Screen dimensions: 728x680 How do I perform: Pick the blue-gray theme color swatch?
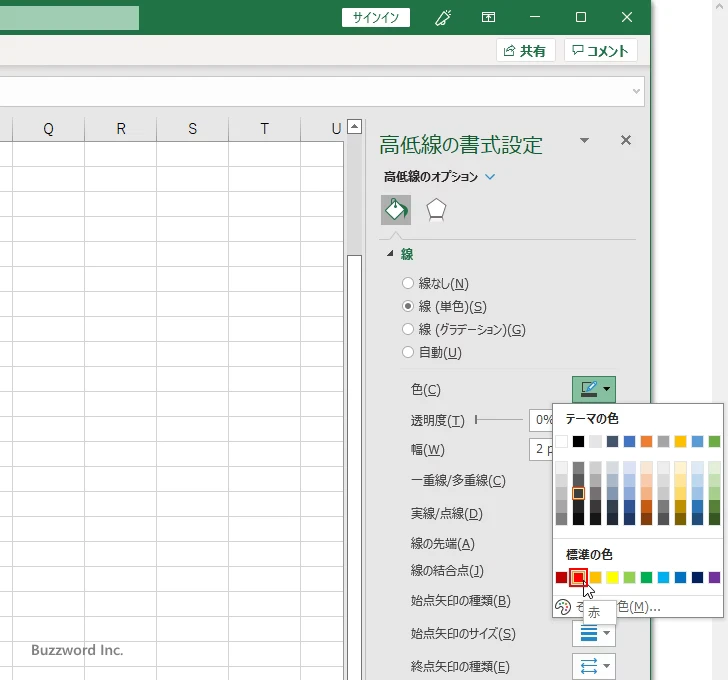(612, 441)
